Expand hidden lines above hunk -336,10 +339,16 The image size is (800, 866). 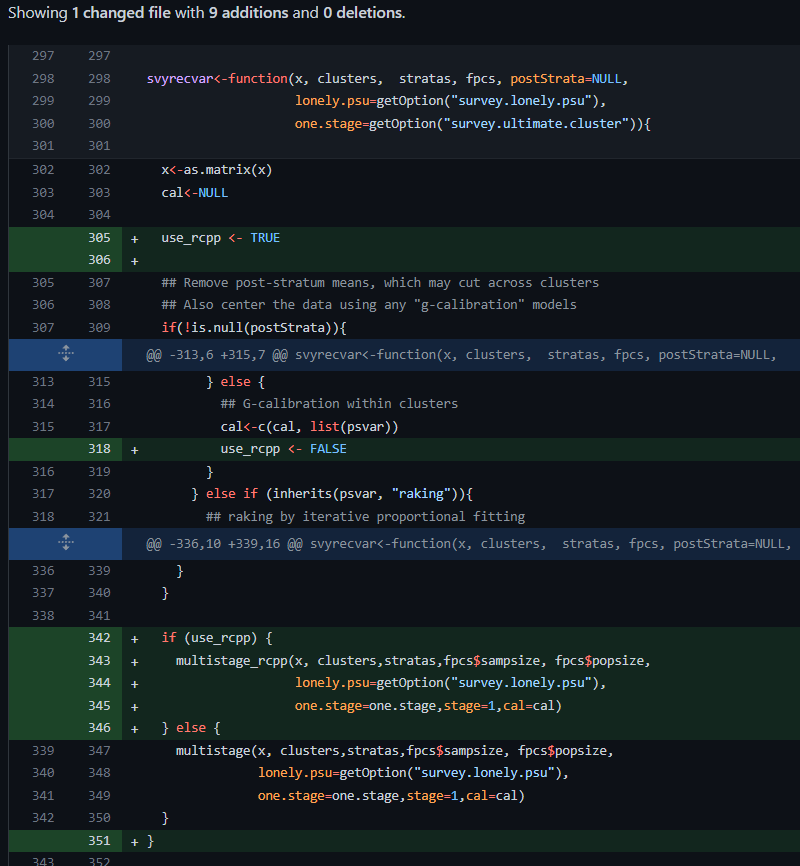66,542
